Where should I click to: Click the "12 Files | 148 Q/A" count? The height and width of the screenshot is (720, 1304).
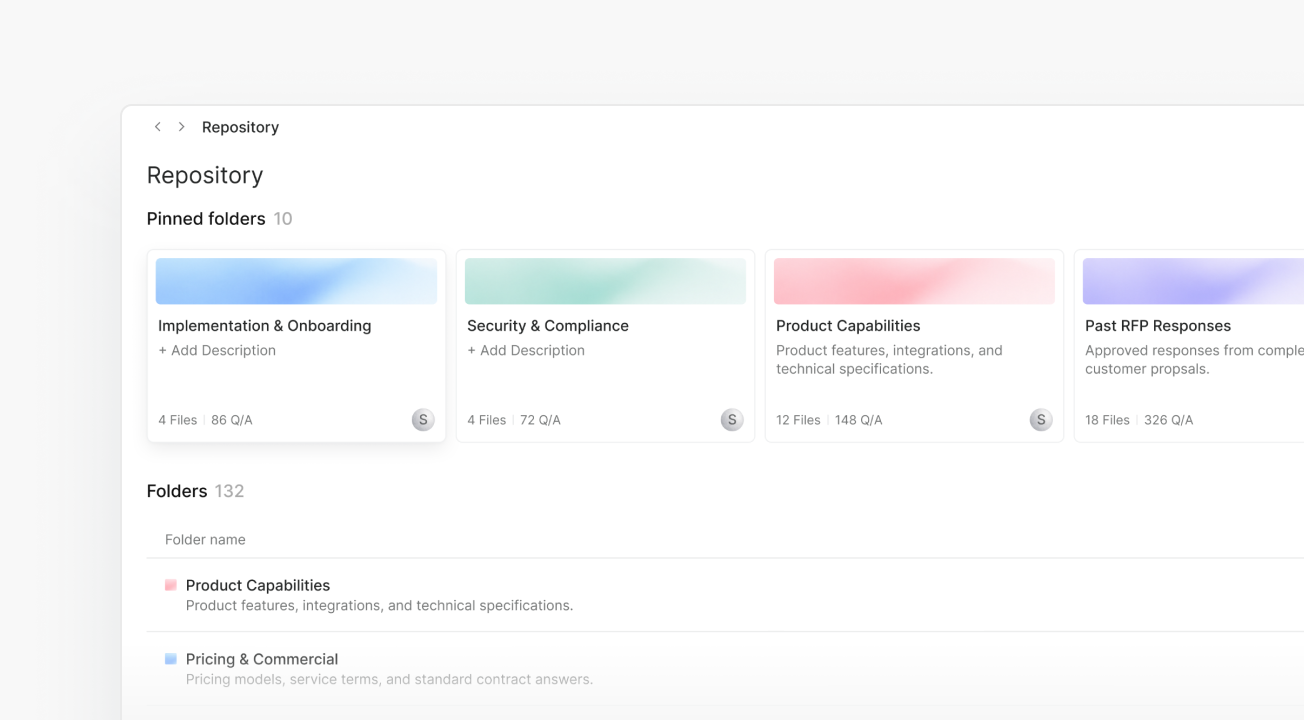[829, 420]
